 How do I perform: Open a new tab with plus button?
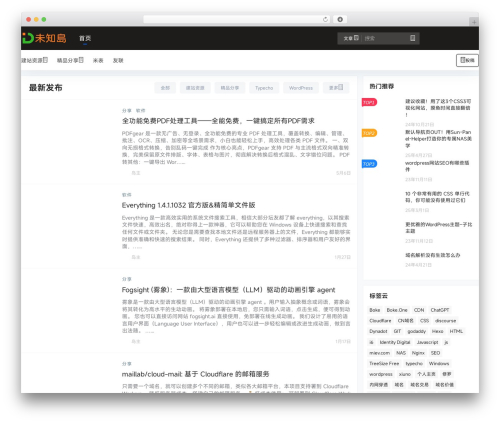pos(474,22)
